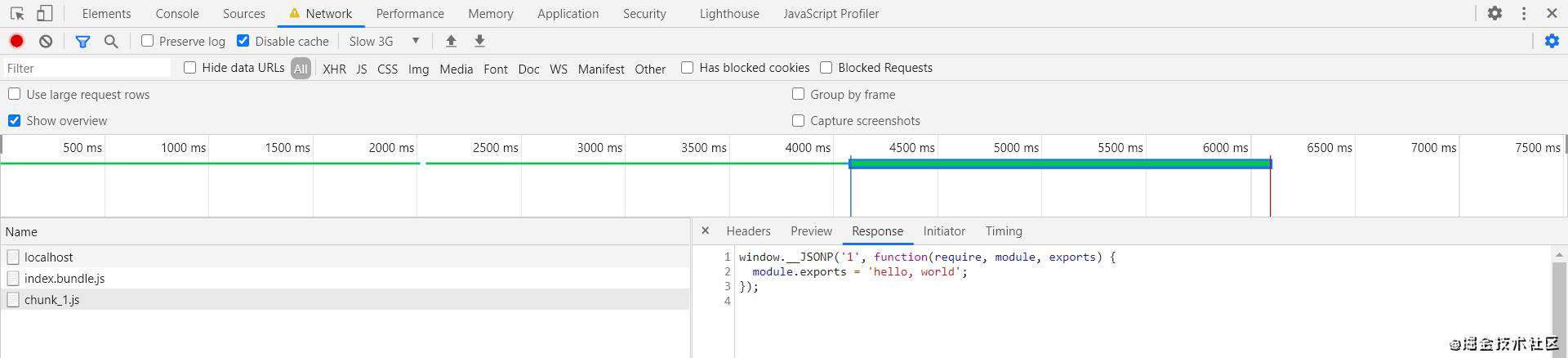The height and width of the screenshot is (358, 1568).
Task: Open the Sources tab
Action: [x=243, y=14]
